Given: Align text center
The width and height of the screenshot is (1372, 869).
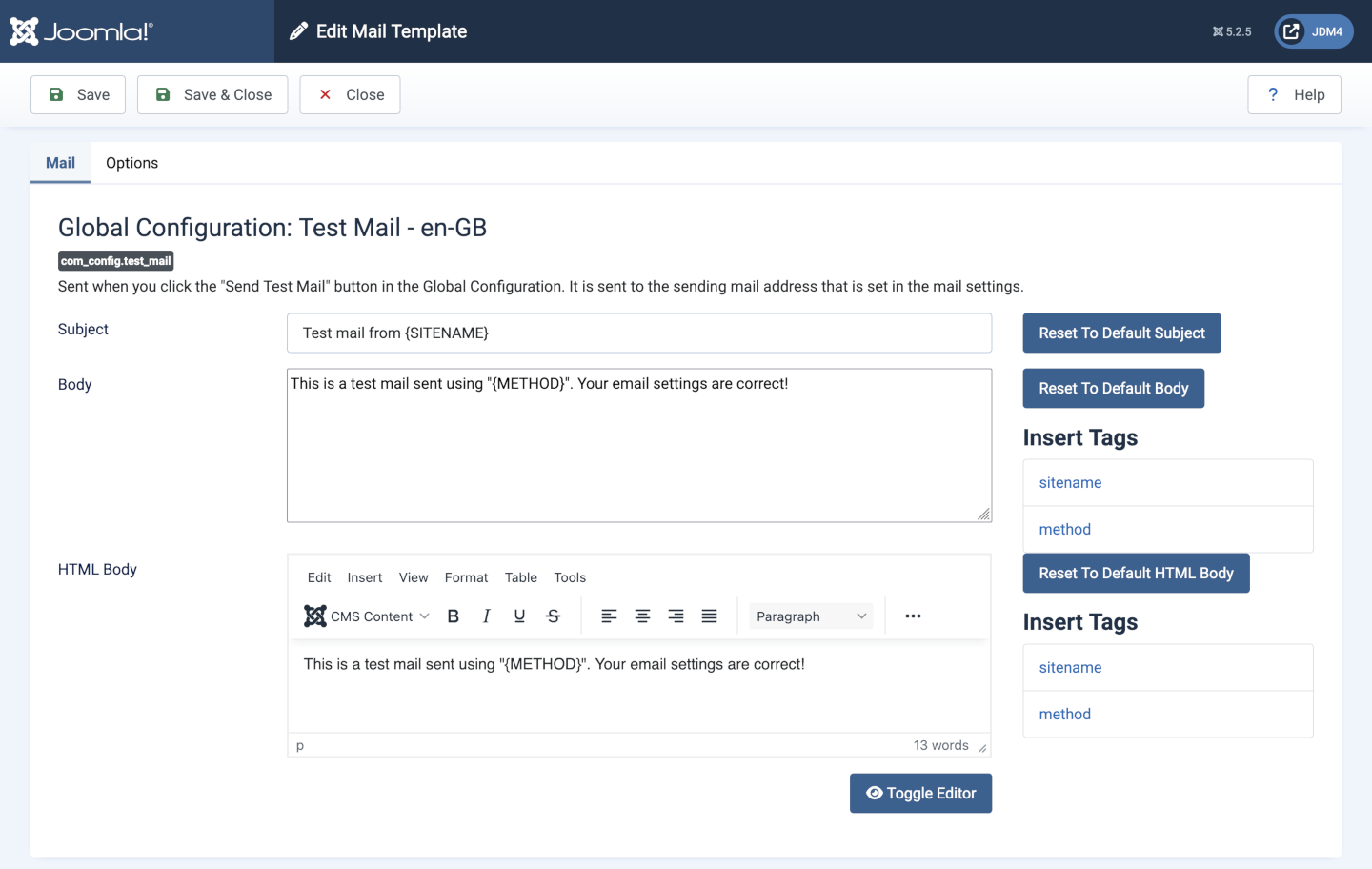Looking at the screenshot, I should click(643, 616).
